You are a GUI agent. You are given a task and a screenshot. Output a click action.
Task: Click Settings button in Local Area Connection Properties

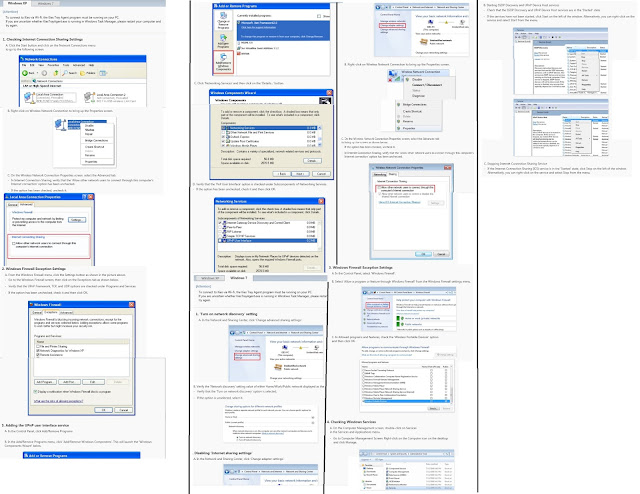[77, 220]
